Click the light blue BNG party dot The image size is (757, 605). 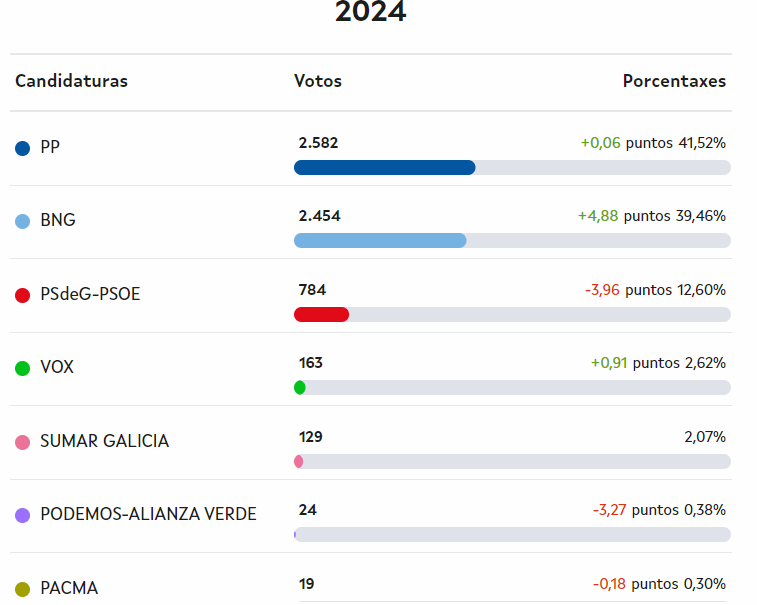tap(23, 221)
